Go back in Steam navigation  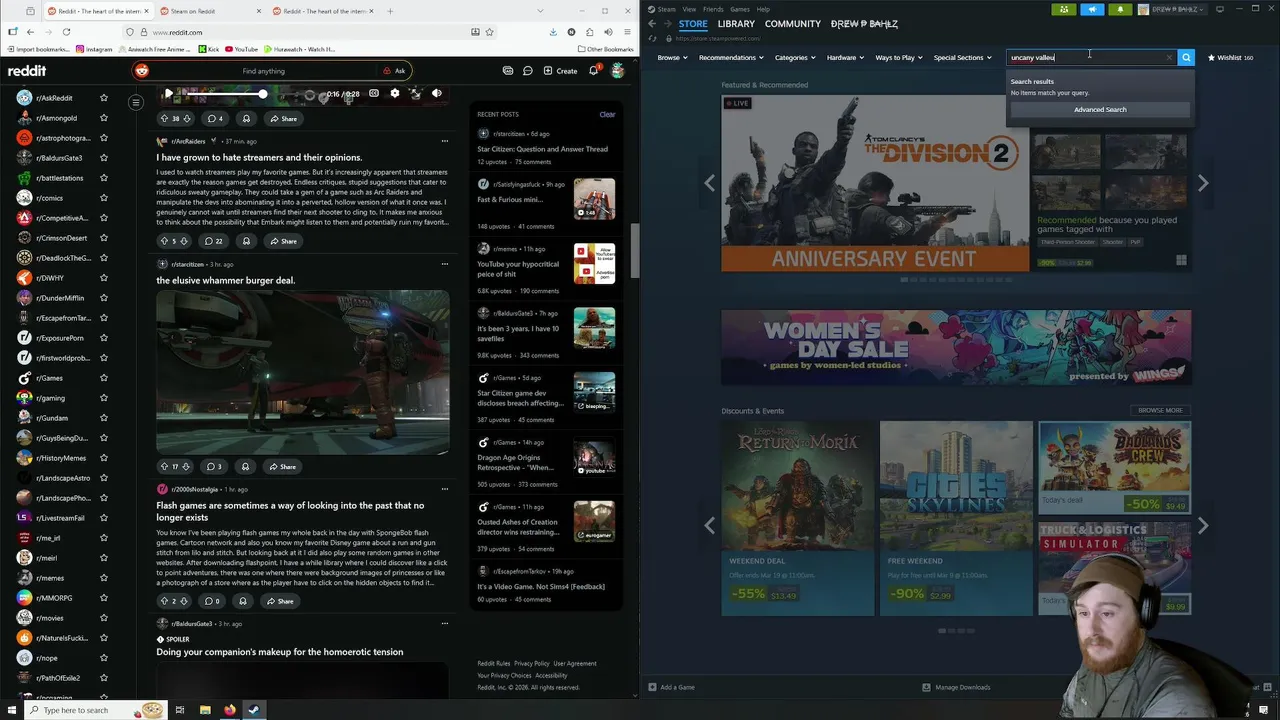[652, 23]
